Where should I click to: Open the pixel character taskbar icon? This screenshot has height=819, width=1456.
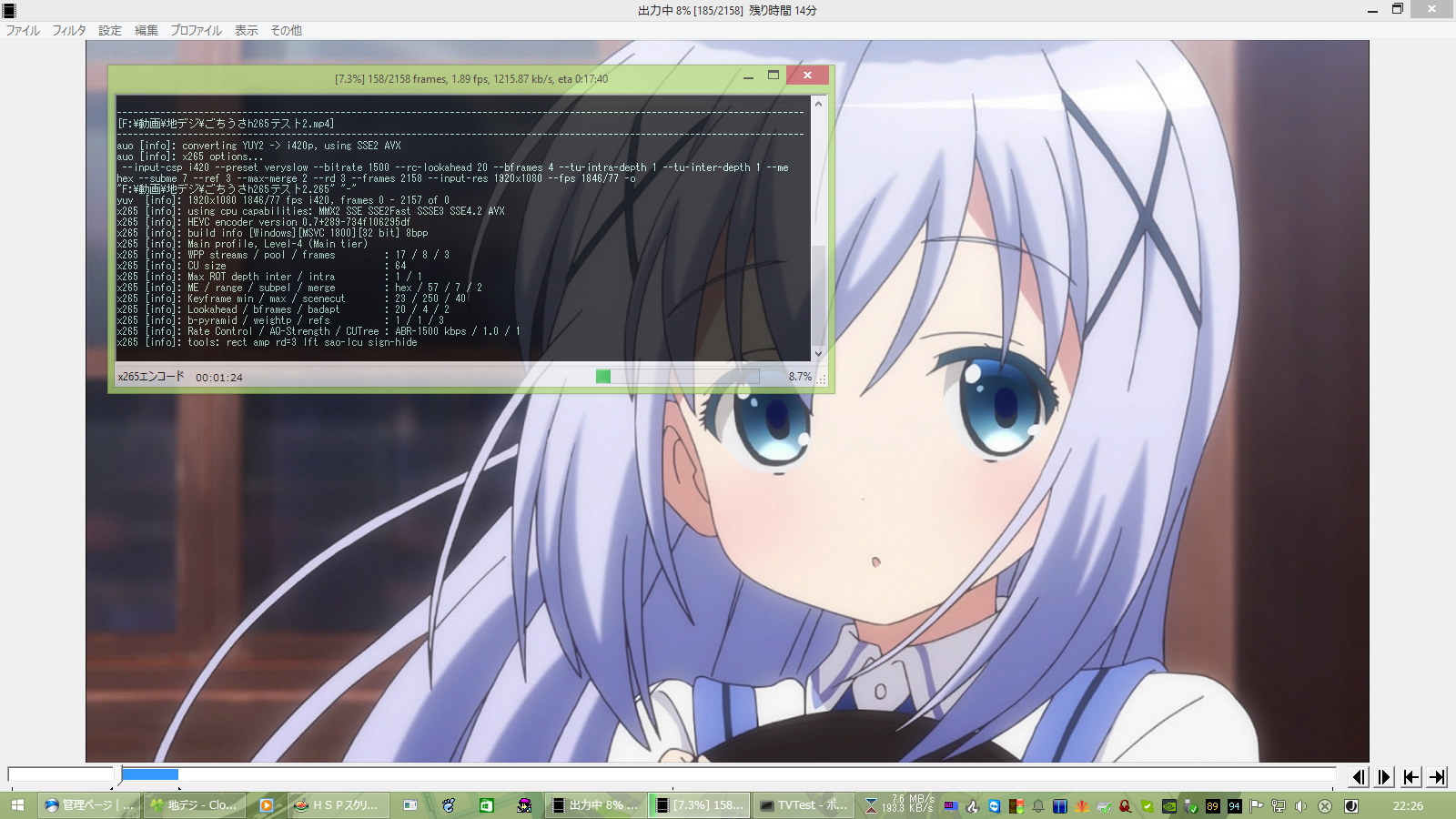pyautogui.click(x=525, y=805)
